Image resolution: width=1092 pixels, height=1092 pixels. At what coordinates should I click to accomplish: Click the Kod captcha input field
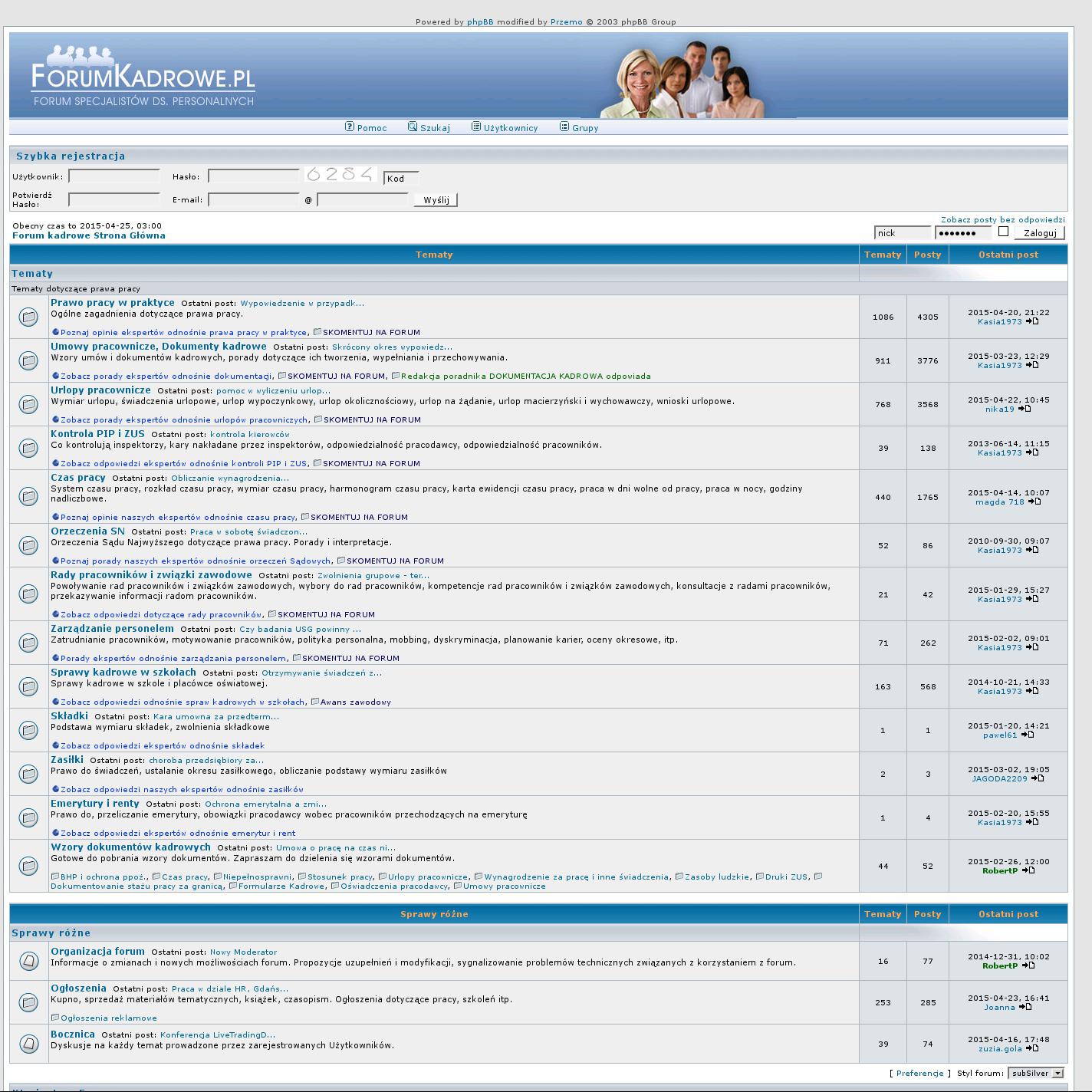(401, 178)
